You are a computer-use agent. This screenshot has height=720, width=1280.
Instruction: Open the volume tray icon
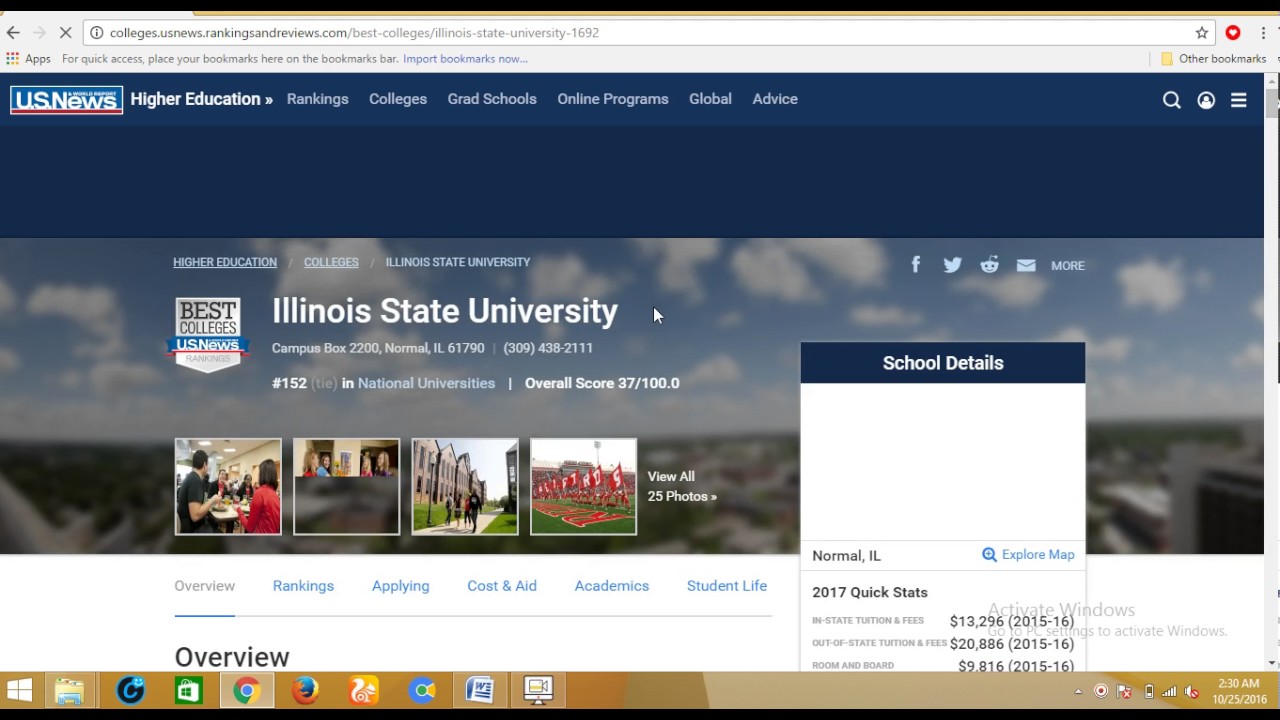(1191, 691)
